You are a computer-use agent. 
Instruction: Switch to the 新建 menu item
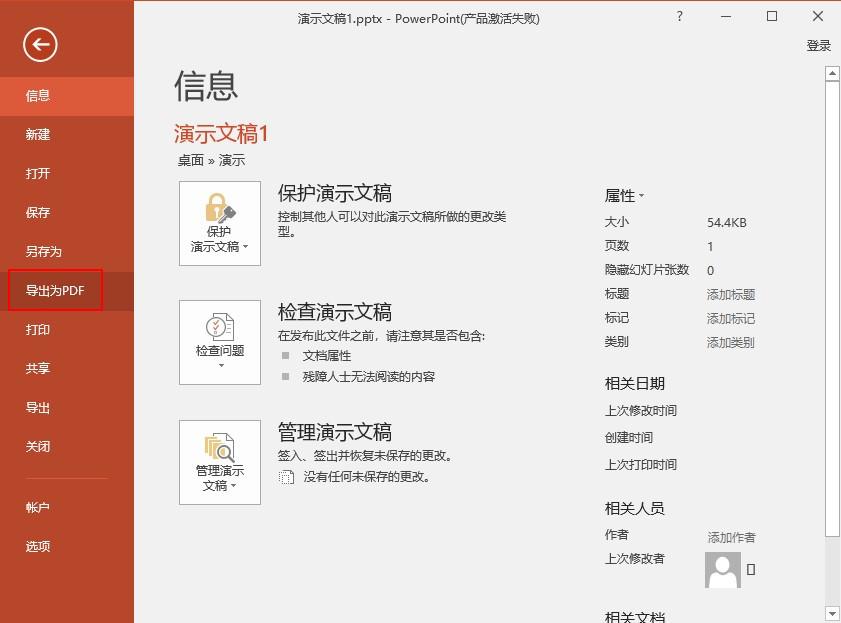[x=37, y=134]
